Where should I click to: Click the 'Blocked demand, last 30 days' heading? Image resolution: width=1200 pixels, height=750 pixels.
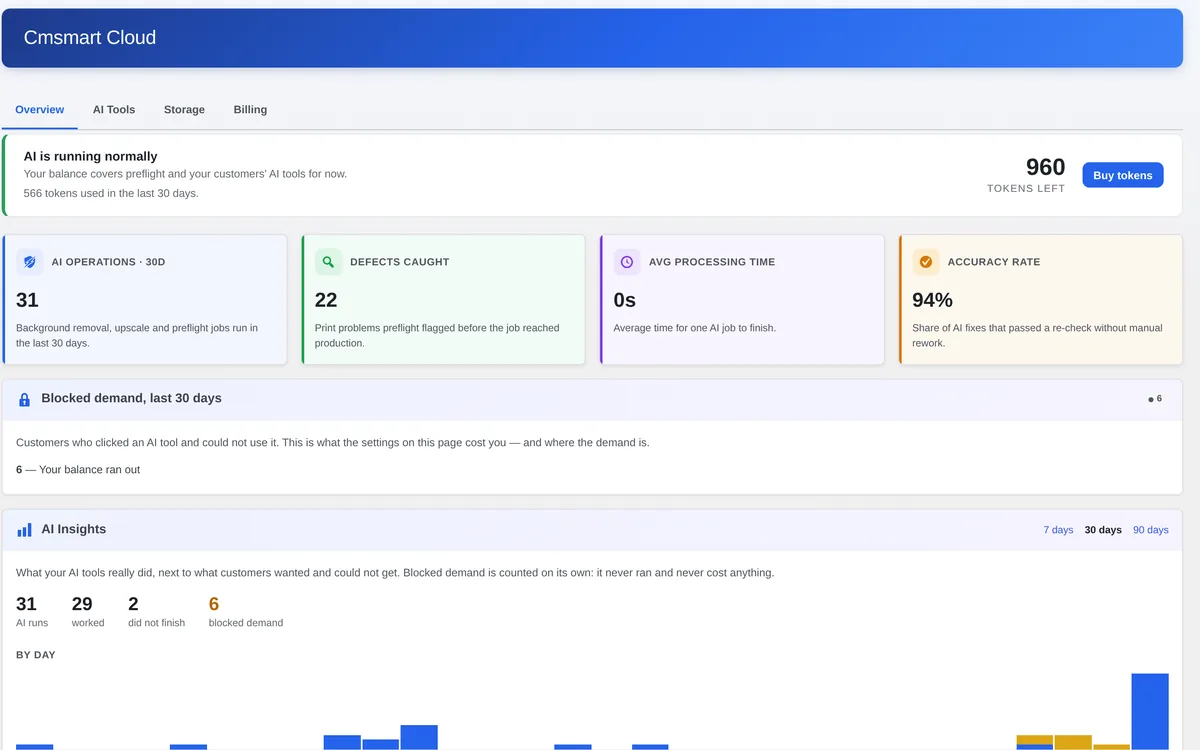pyautogui.click(x=131, y=398)
